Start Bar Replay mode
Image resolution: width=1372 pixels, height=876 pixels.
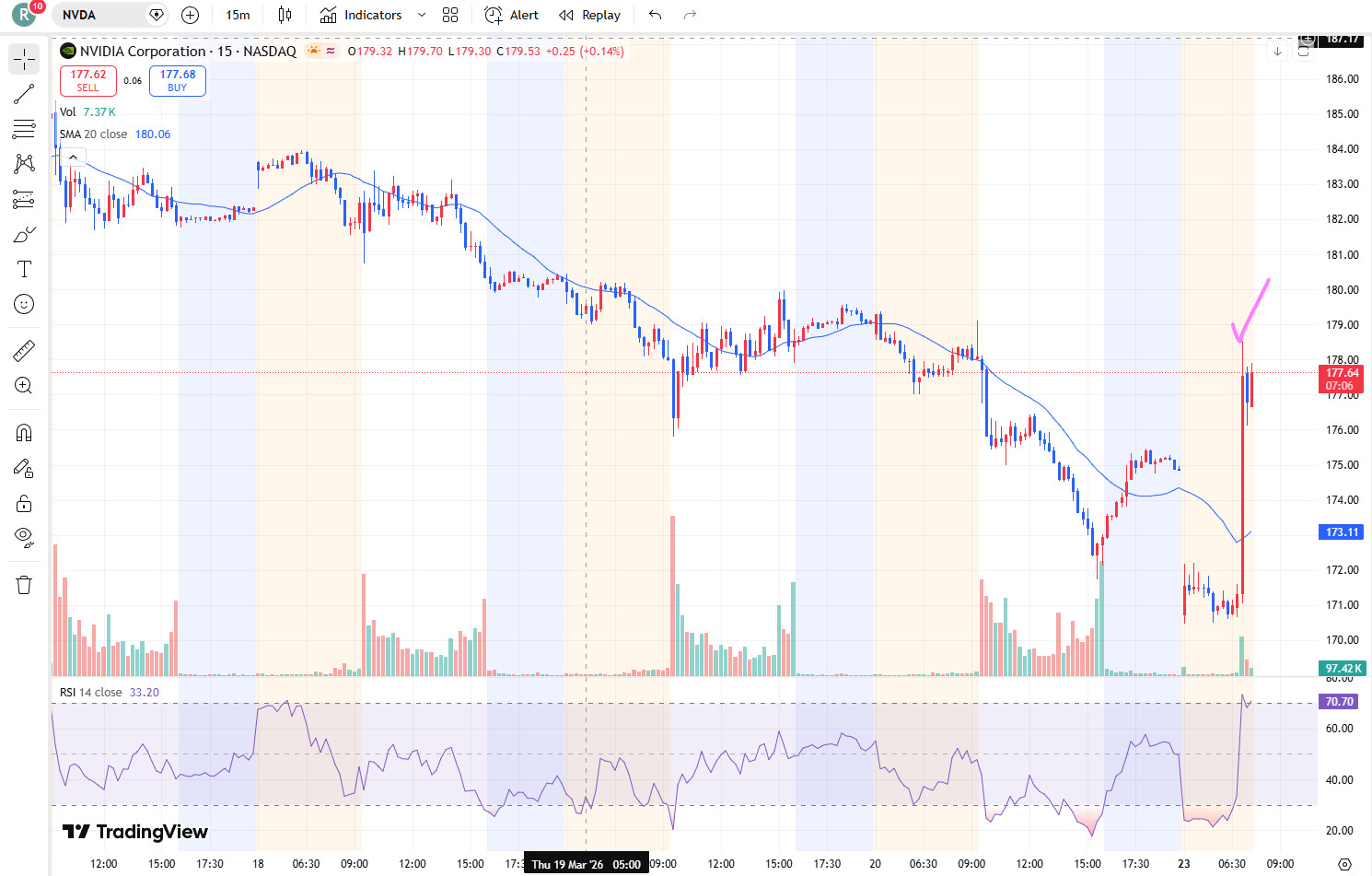(x=590, y=15)
